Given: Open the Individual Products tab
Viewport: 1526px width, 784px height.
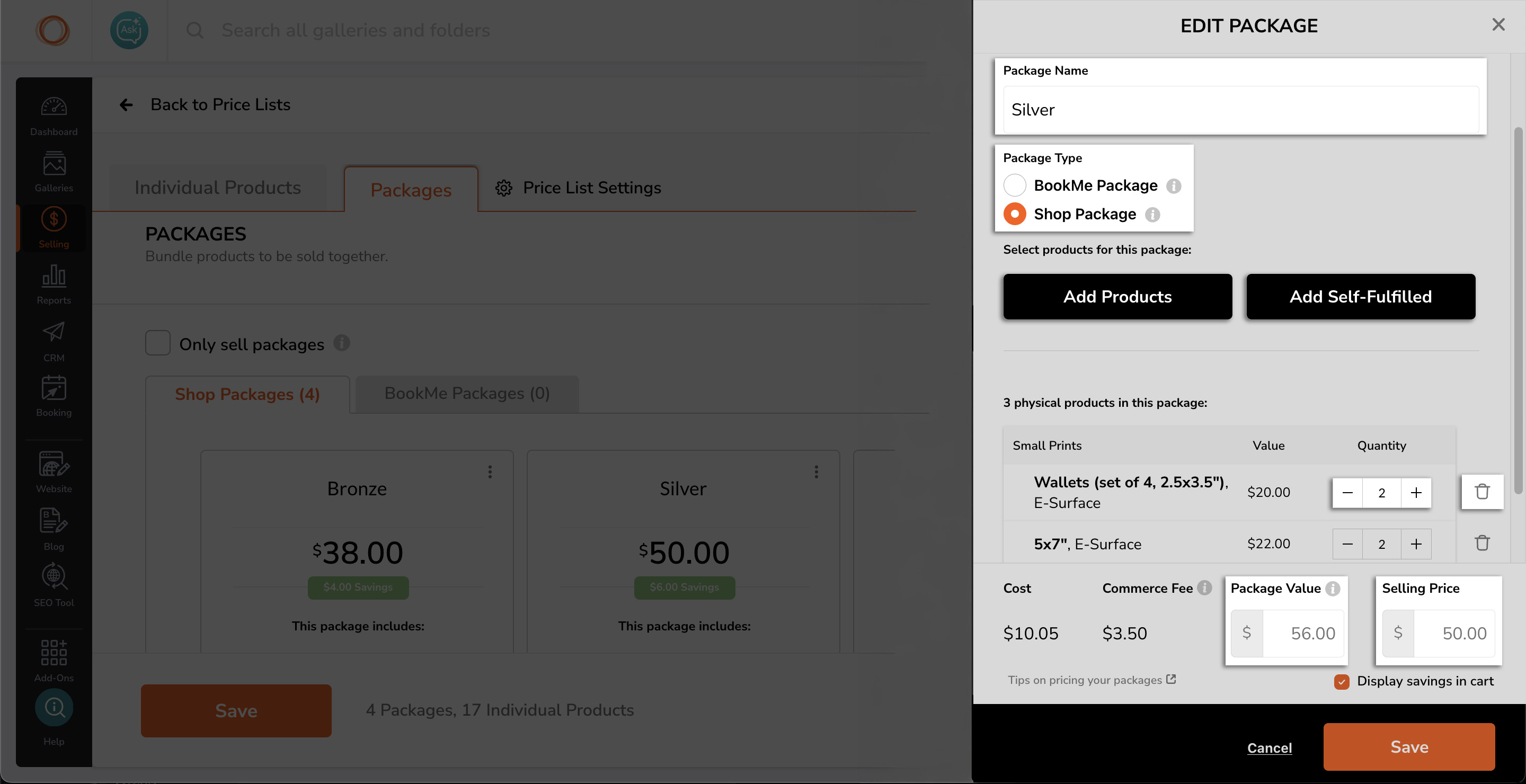Looking at the screenshot, I should [x=217, y=188].
